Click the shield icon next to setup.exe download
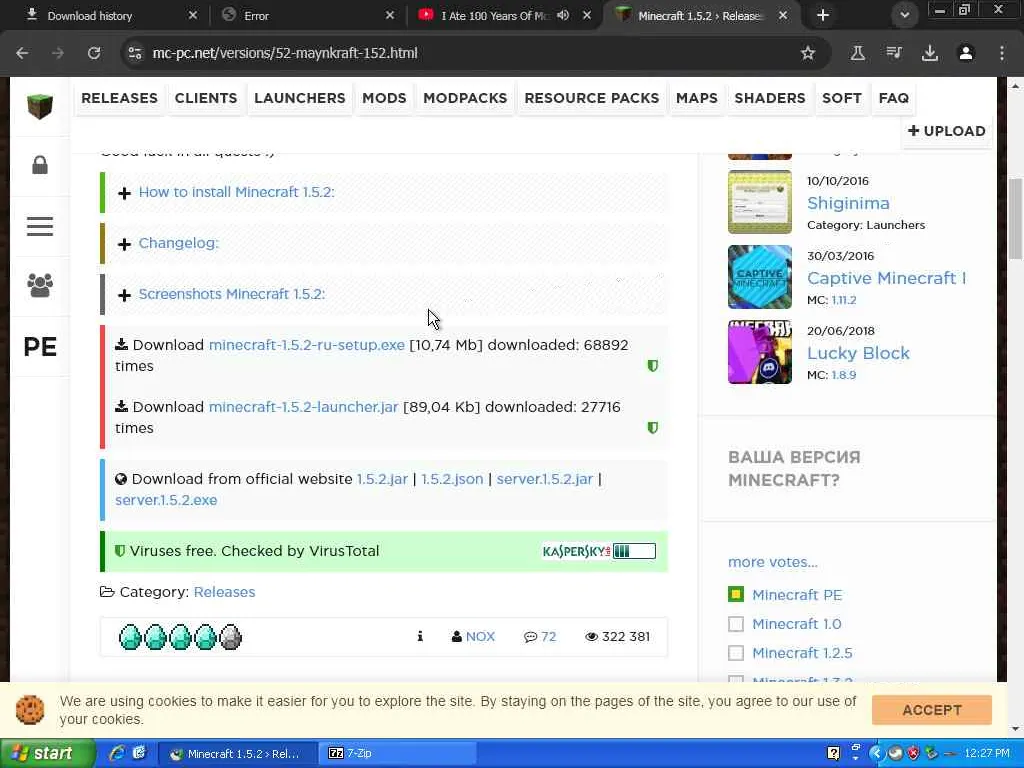Image resolution: width=1024 pixels, height=768 pixels. click(652, 366)
